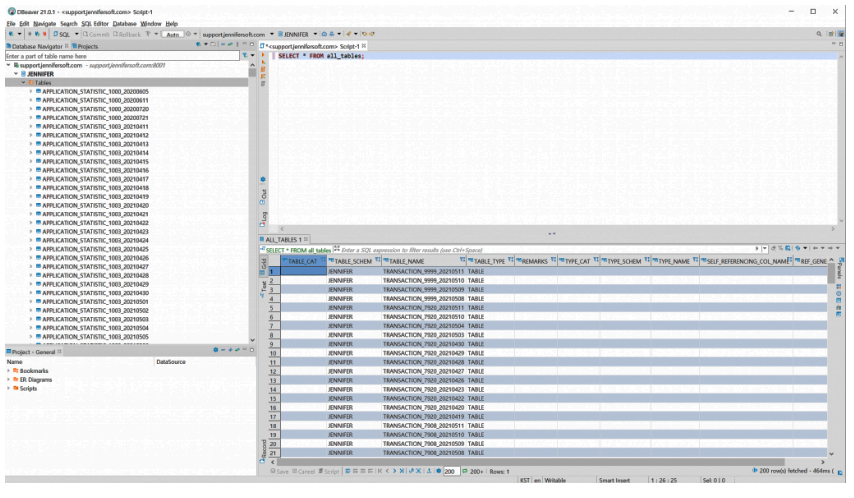Click the REMARKS column header

click(x=534, y=261)
